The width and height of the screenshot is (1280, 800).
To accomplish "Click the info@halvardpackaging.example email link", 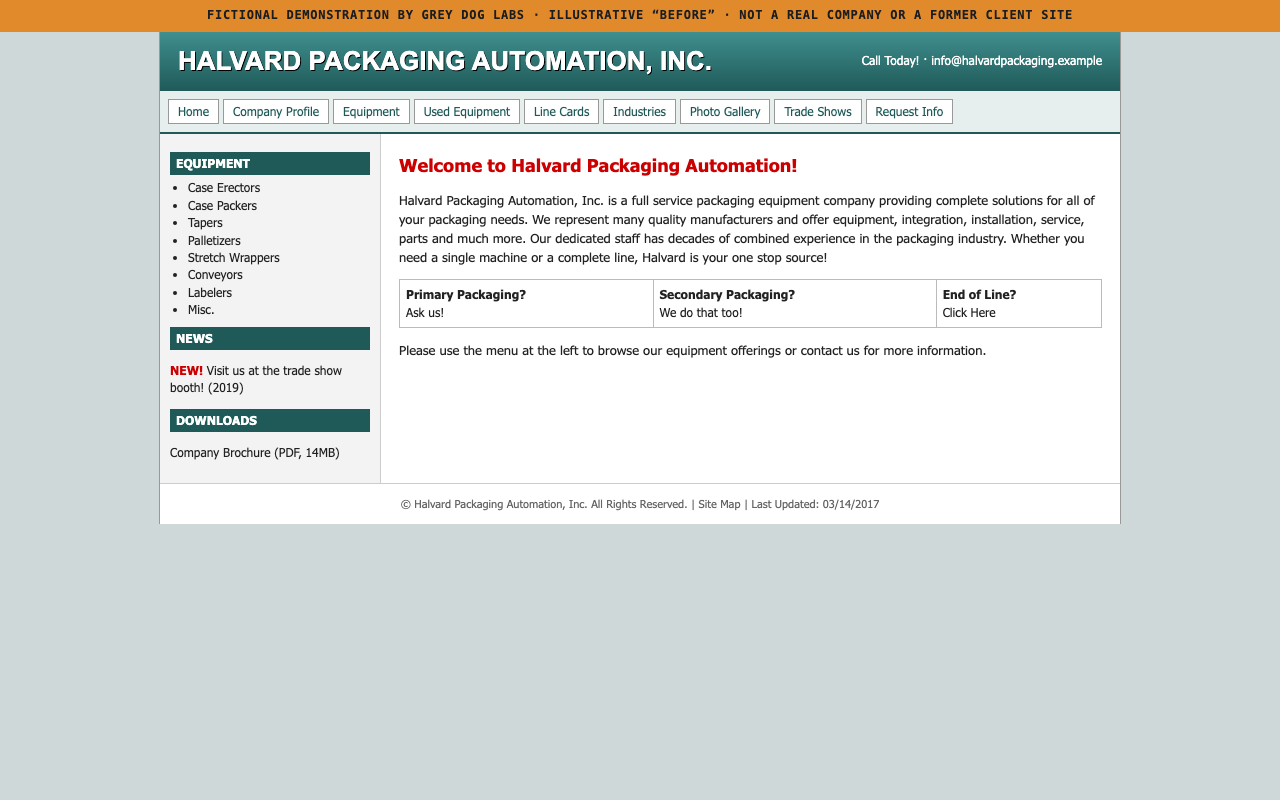I will [x=1016, y=61].
